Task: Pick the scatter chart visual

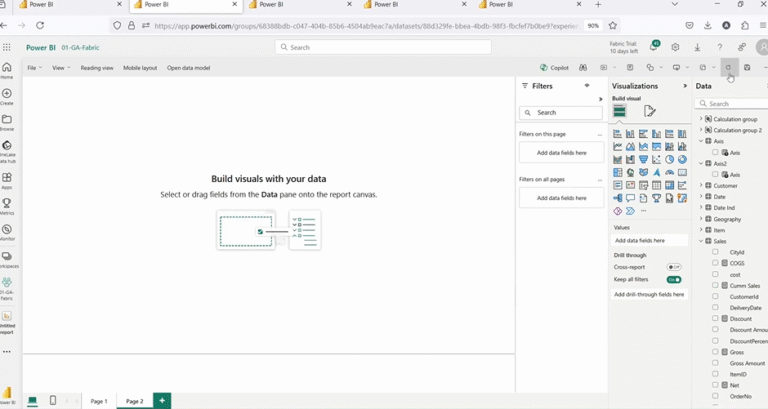Action: 656,159
